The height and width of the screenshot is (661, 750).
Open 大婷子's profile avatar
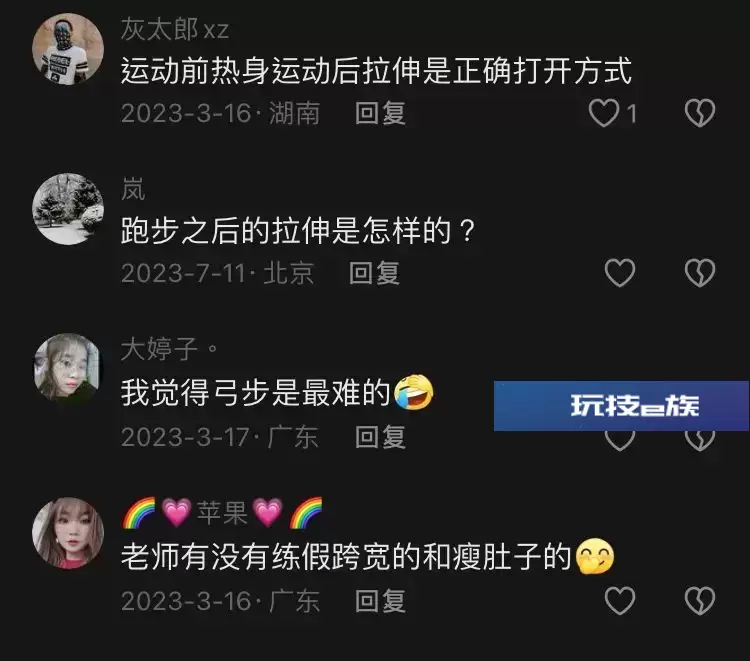click(x=68, y=369)
